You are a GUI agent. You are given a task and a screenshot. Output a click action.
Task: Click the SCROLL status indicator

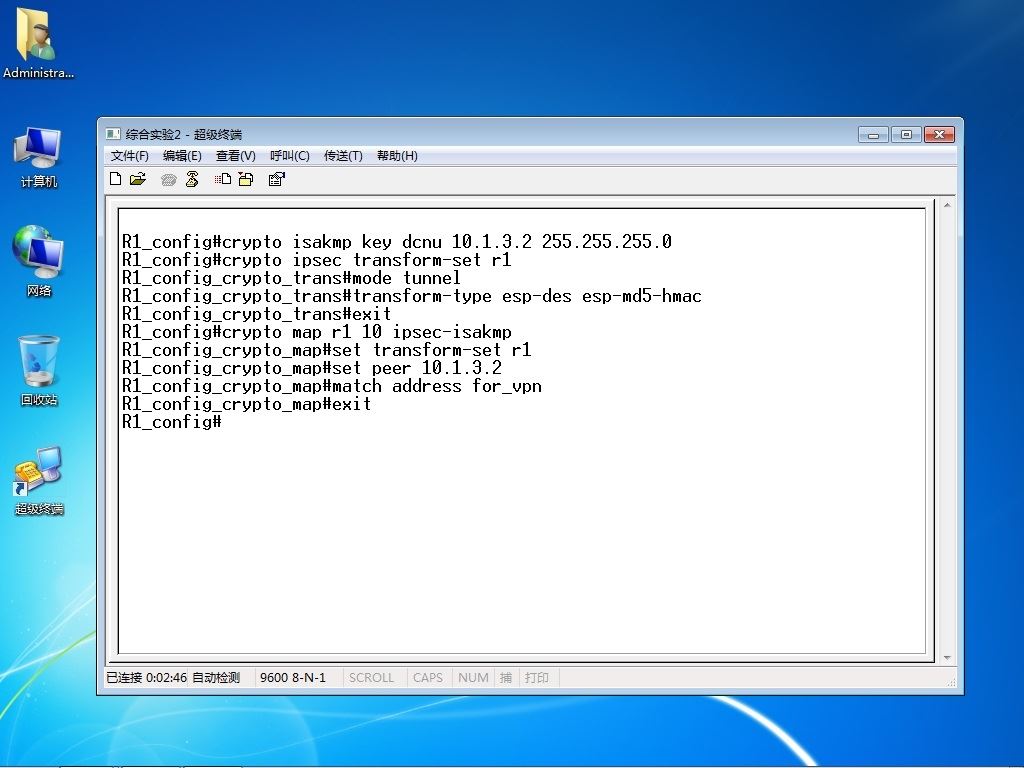click(371, 677)
